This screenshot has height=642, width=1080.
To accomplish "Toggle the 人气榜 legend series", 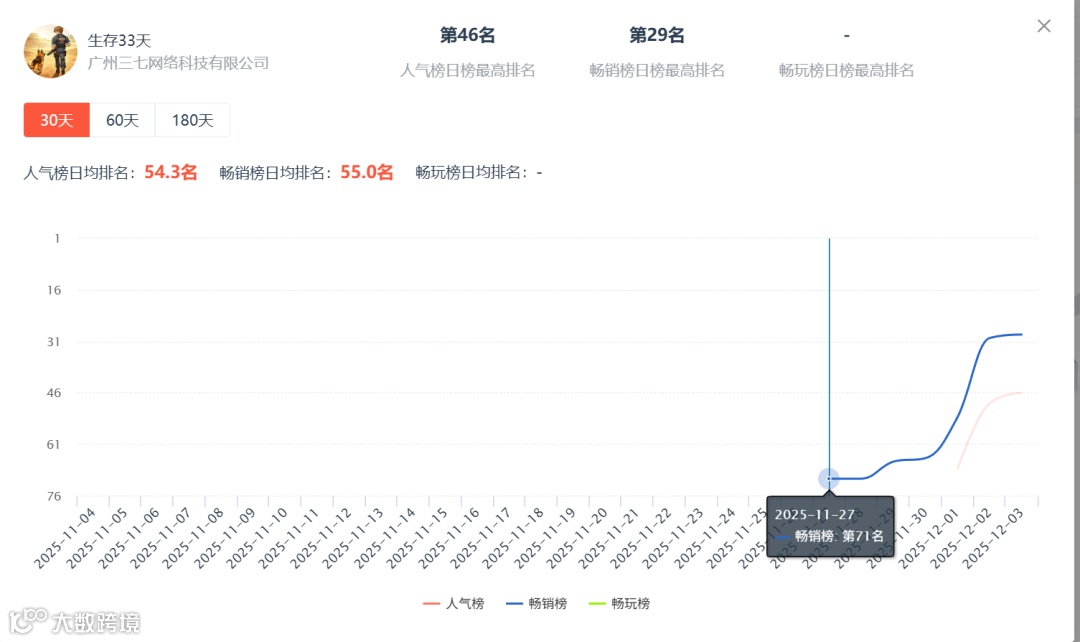I will tap(453, 603).
